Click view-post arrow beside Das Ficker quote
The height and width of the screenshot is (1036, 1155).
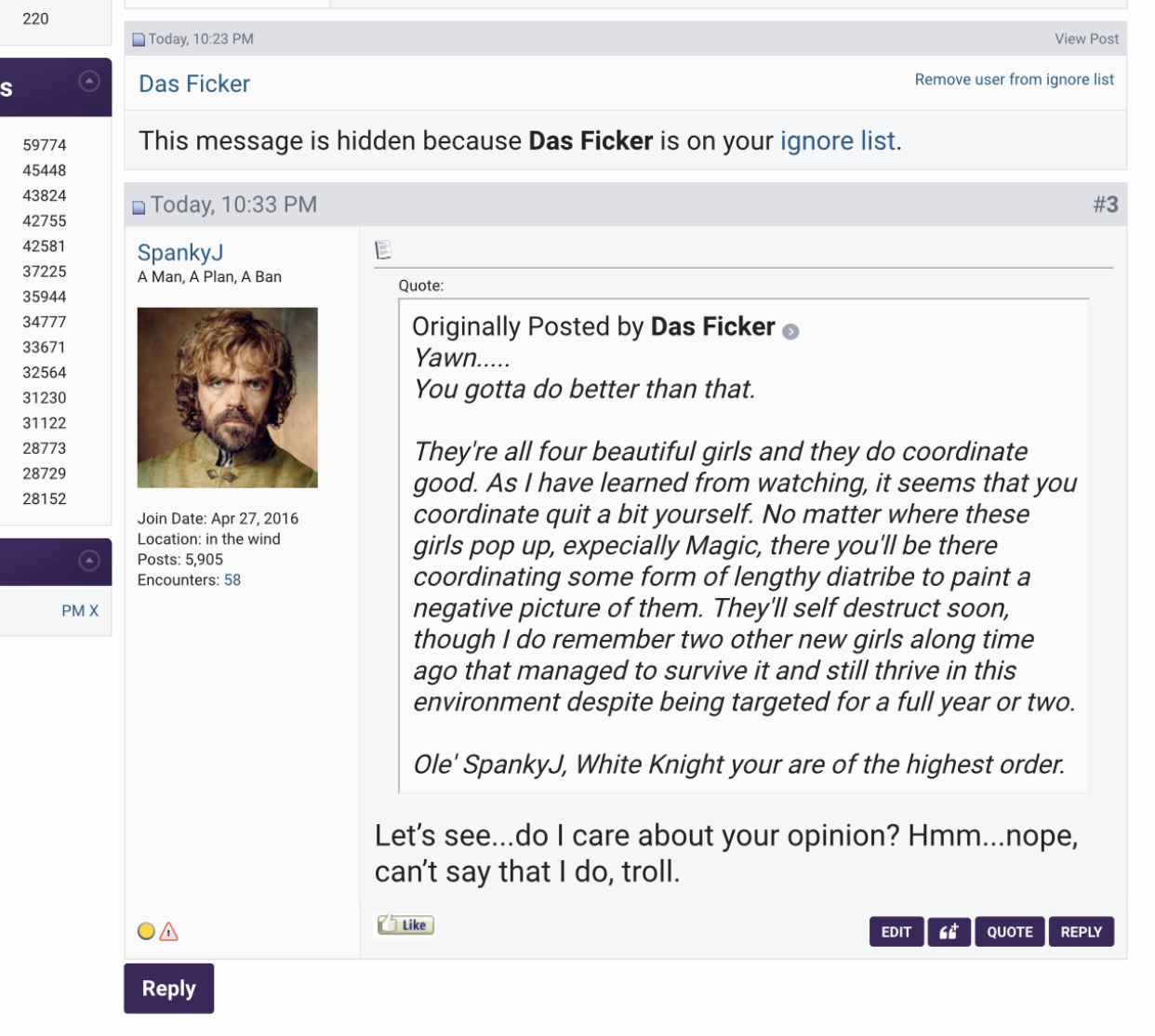click(790, 332)
